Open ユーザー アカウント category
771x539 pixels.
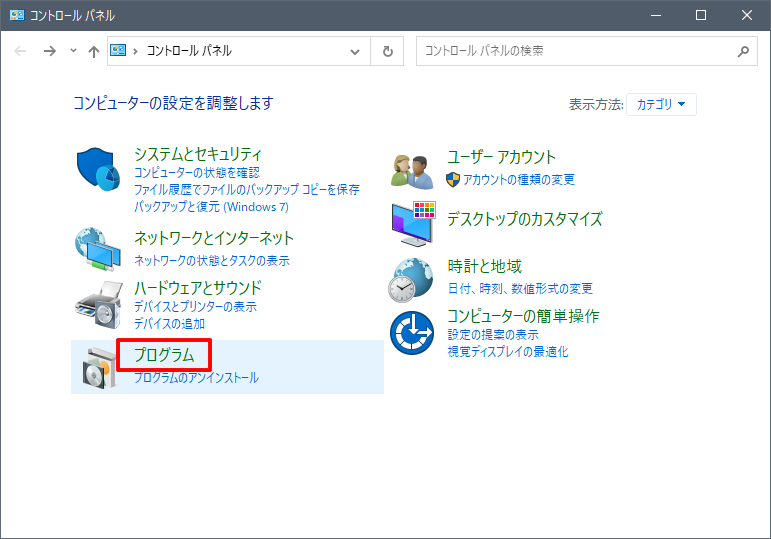(502, 157)
